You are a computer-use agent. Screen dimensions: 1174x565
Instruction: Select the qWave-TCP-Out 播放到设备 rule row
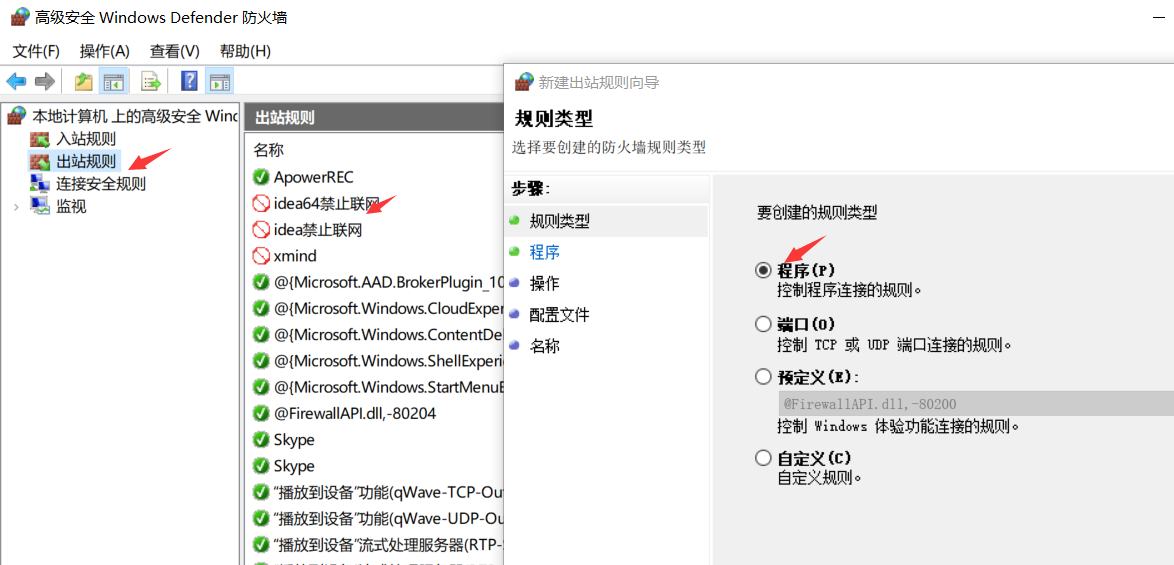pyautogui.click(x=374, y=492)
